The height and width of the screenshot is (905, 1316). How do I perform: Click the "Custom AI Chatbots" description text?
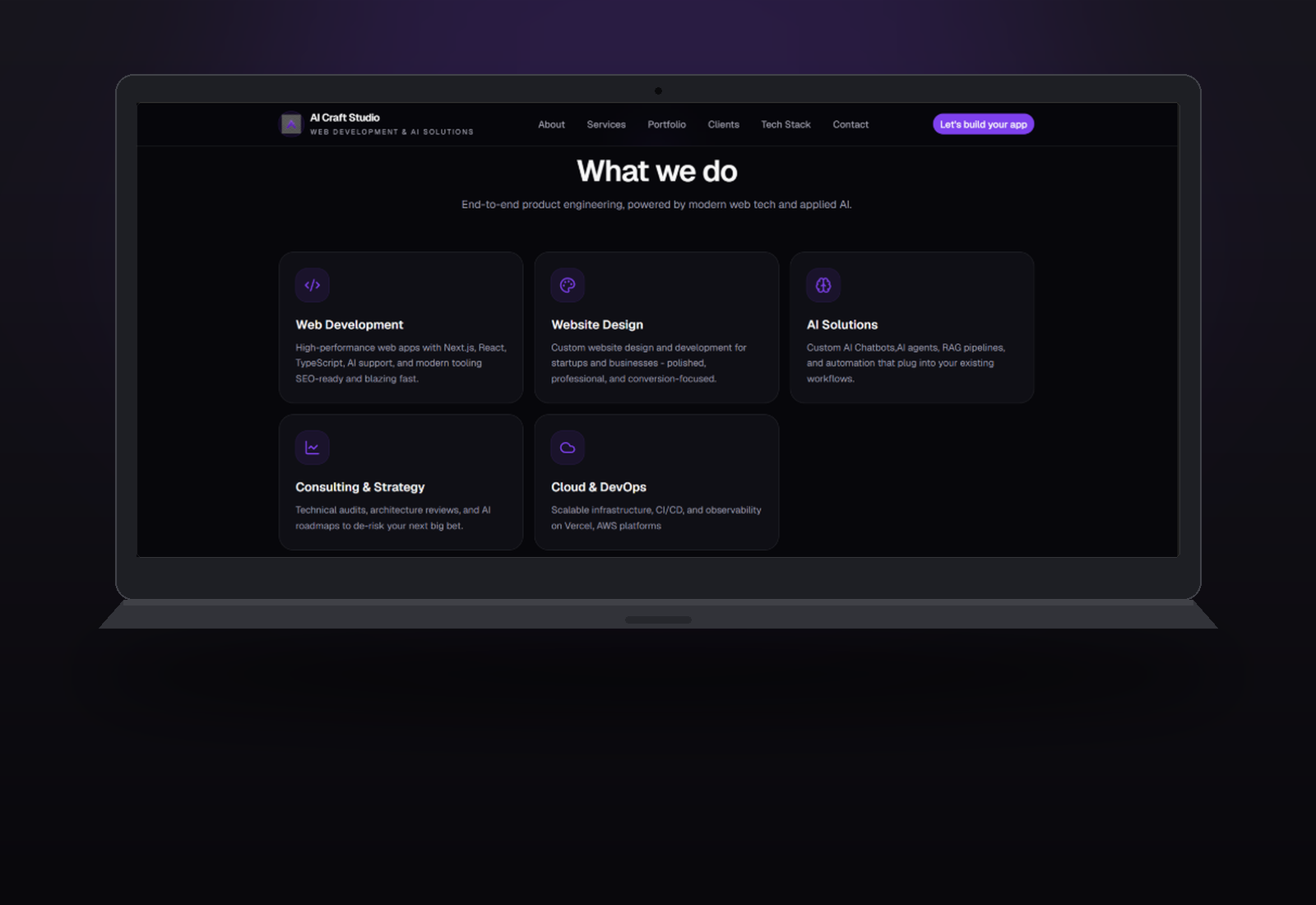click(906, 363)
